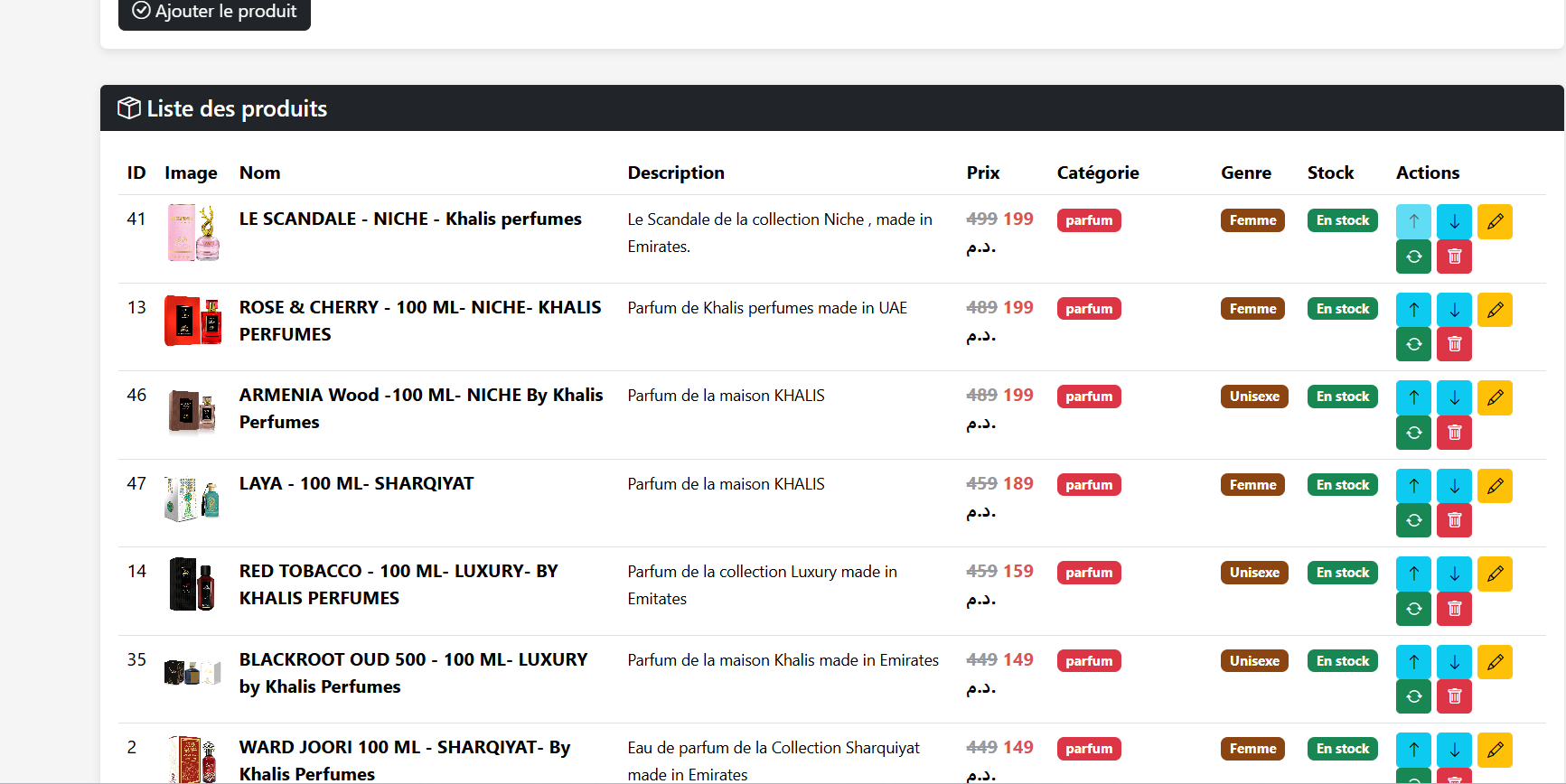
Task: Delete the ARMENIA Wood product
Action: point(1454,433)
